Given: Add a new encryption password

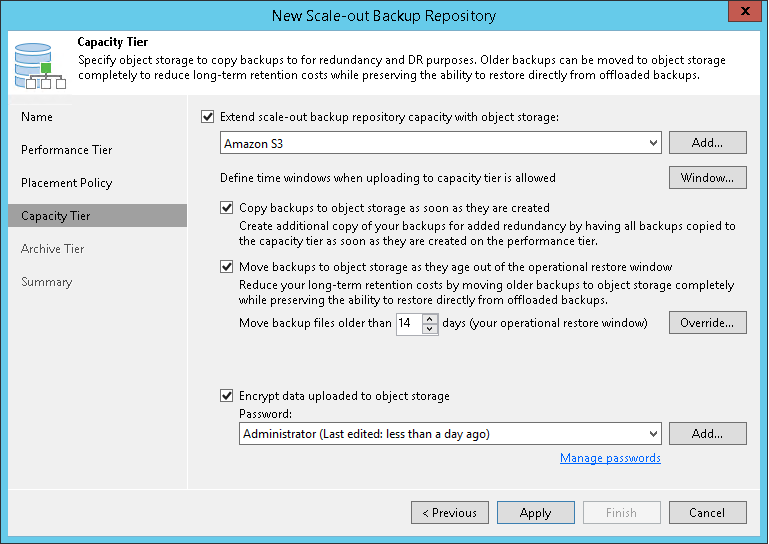Looking at the screenshot, I should [x=707, y=433].
